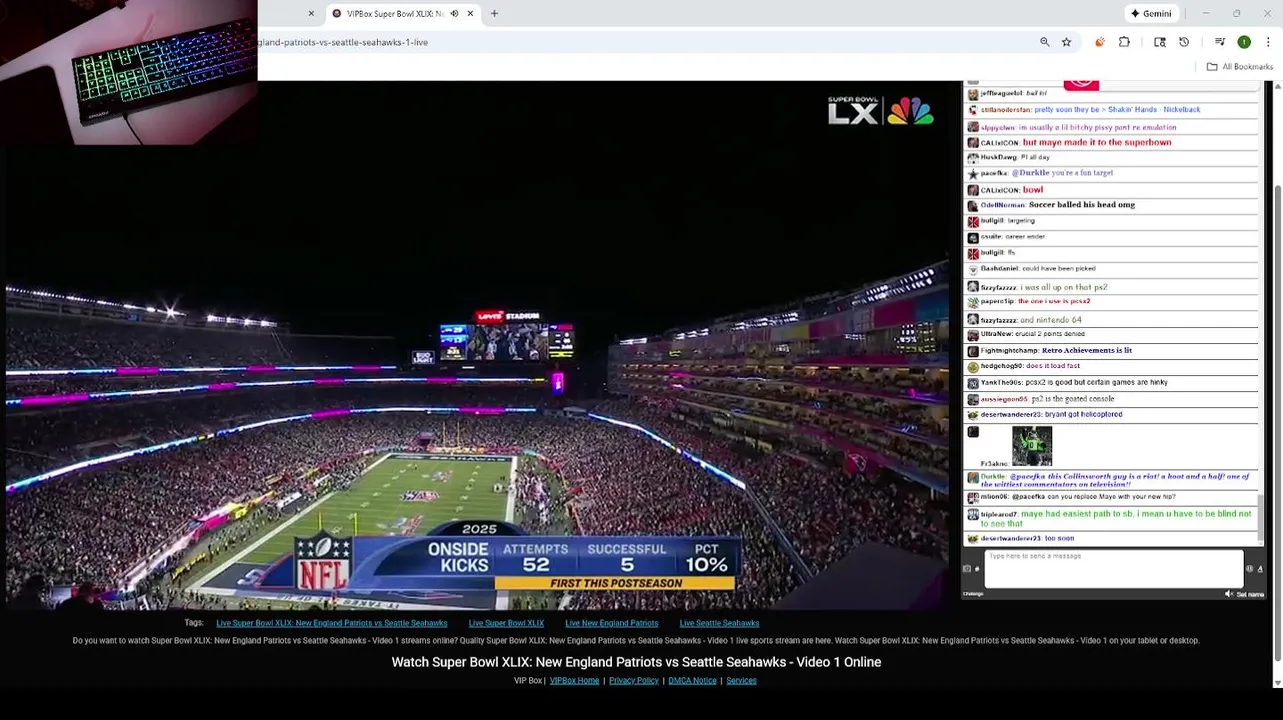Click the zoom magnifier icon in address bar
Image resolution: width=1283 pixels, height=720 pixels.
[1045, 42]
